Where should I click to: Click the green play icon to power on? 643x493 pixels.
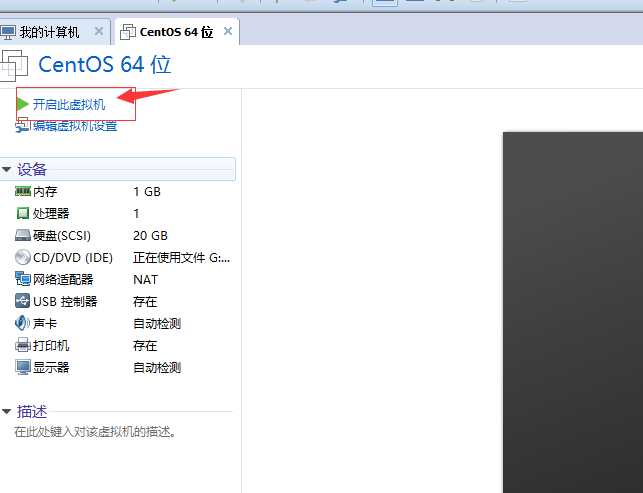tap(23, 104)
